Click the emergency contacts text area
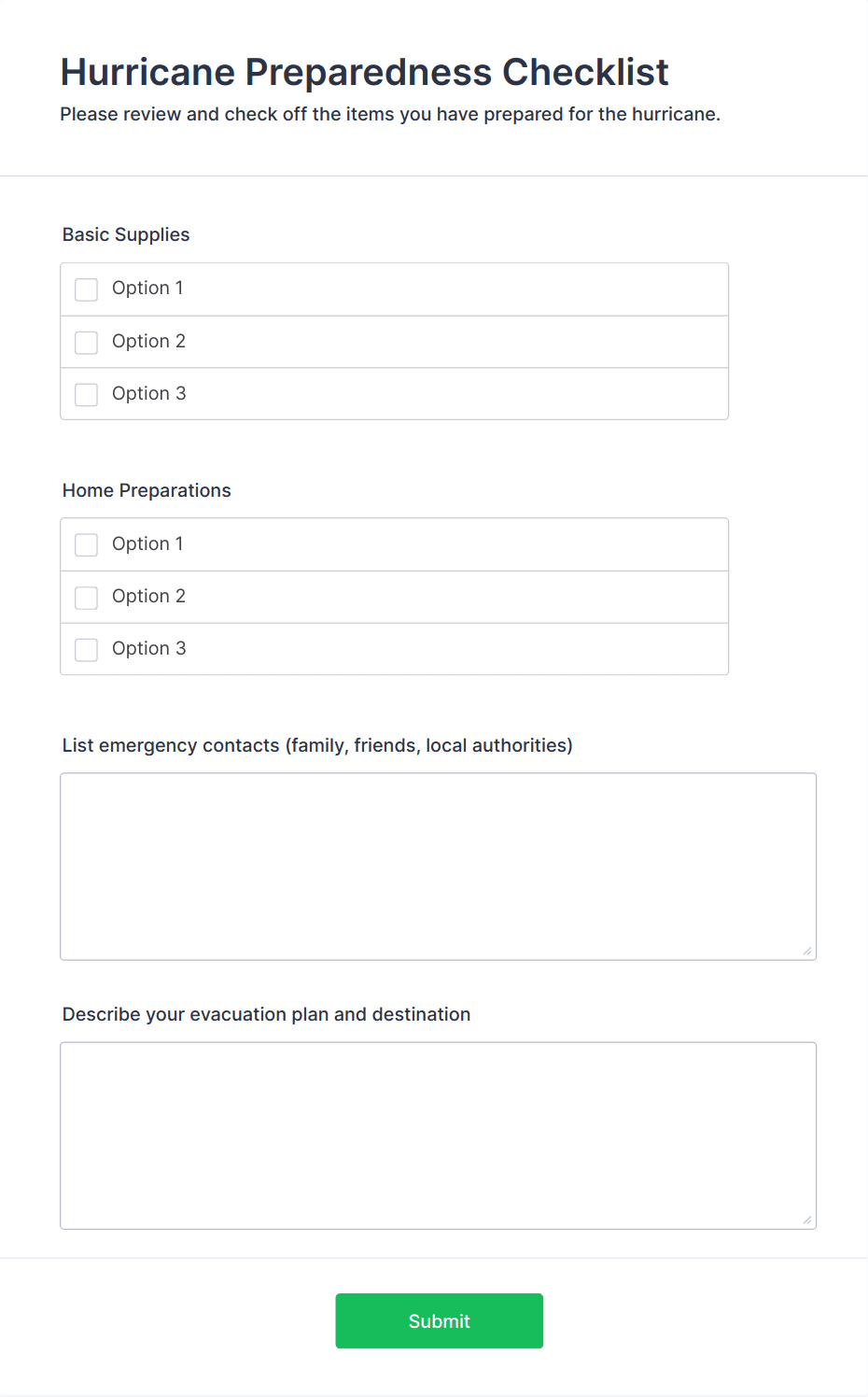The width and height of the screenshot is (868, 1397). pos(438,866)
